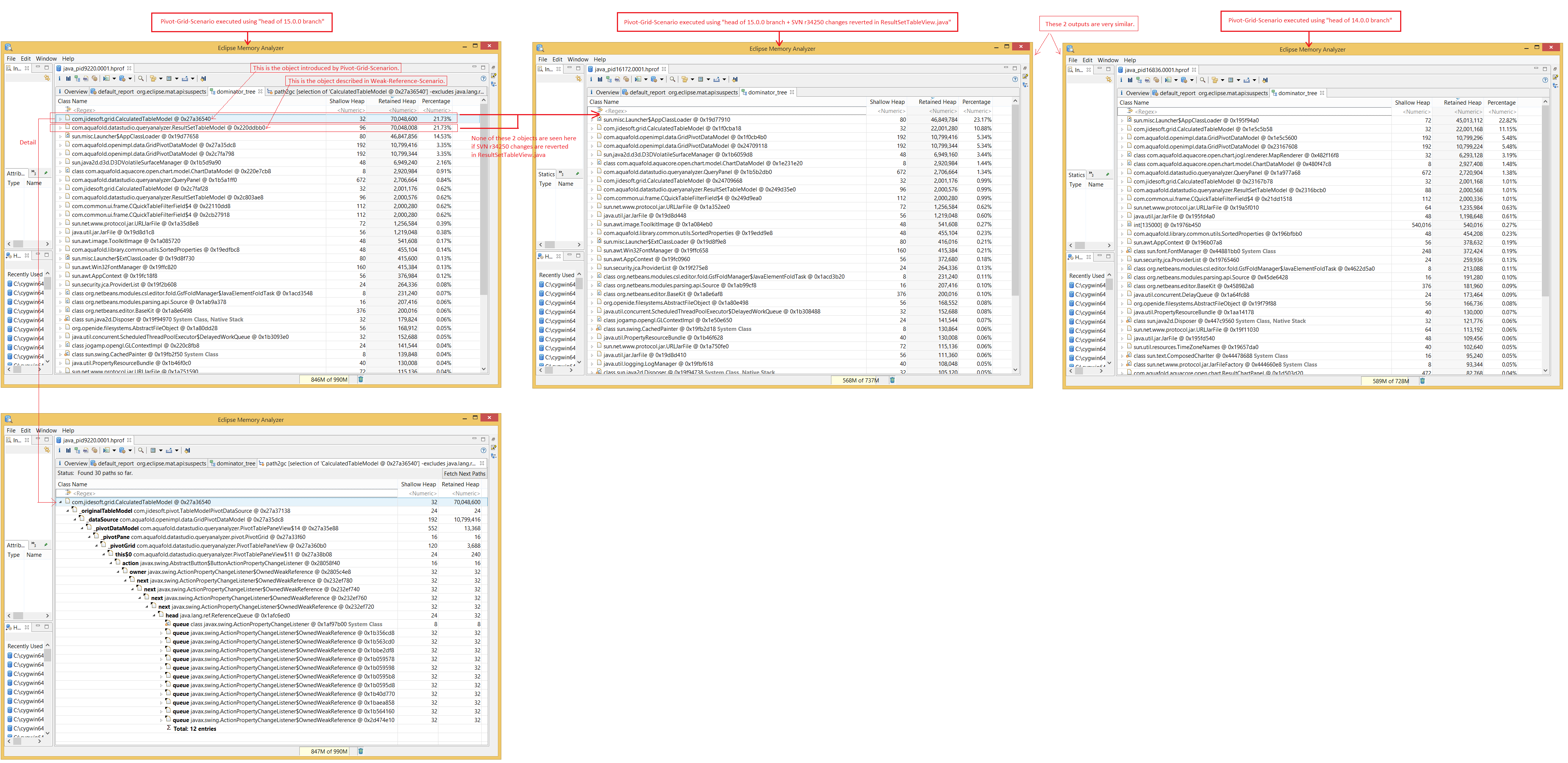Screen dimensions: 1568x763
Task: Click the Fetch Next Paths button
Action: (464, 473)
